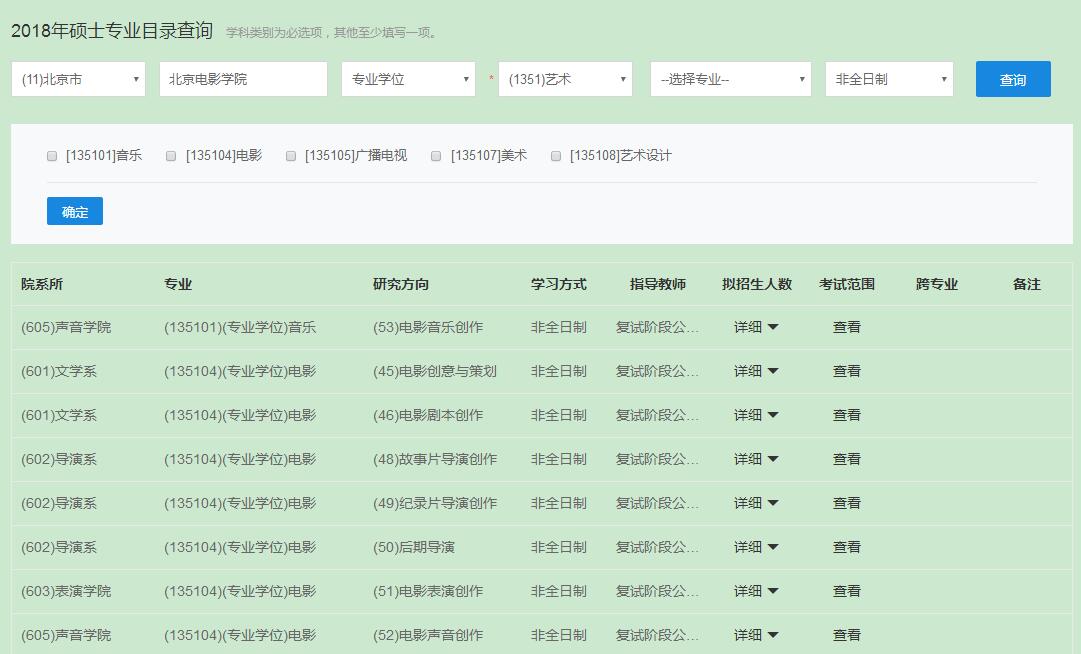Check the [135101]音乐 checkbox
This screenshot has width=1081, height=654.
51,155
